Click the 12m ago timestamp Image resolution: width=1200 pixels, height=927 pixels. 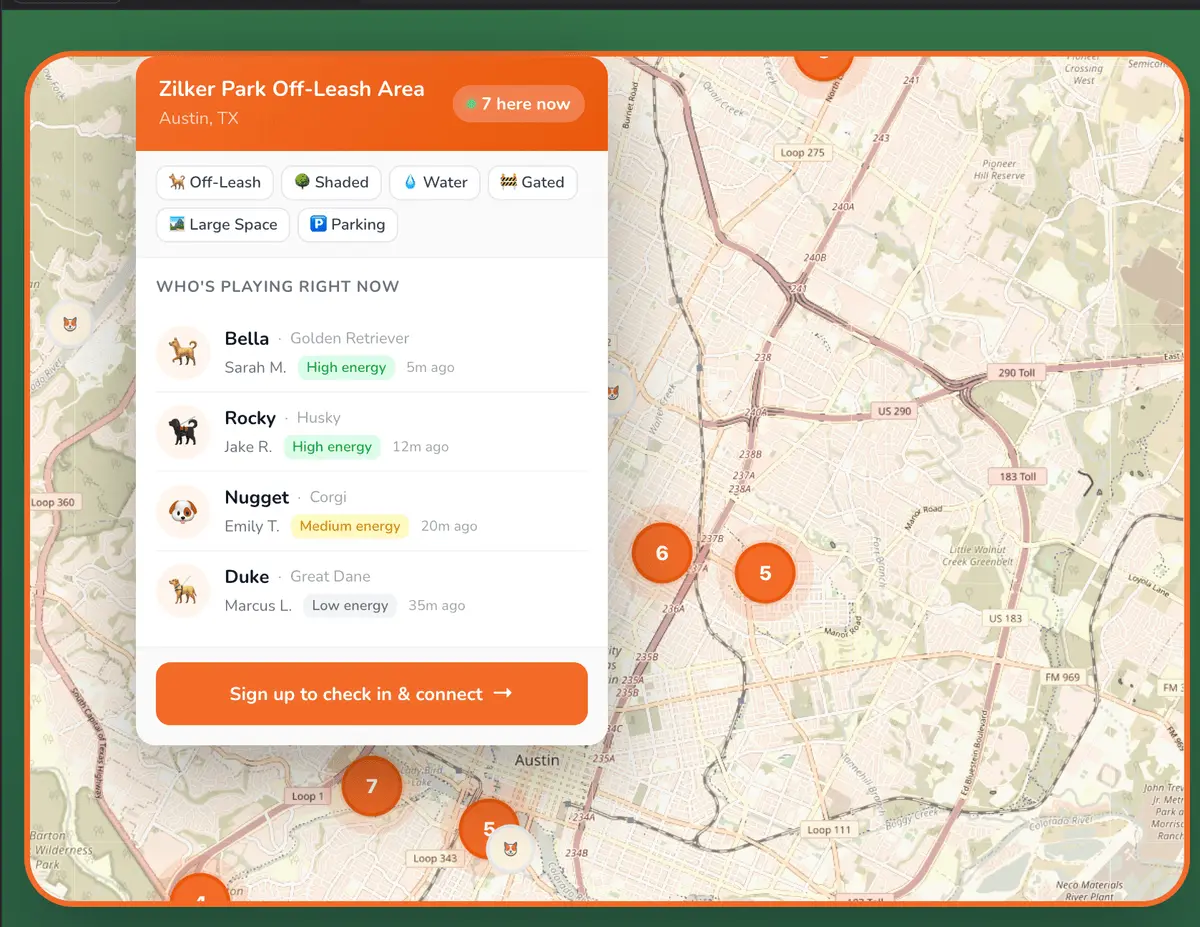pyautogui.click(x=421, y=446)
